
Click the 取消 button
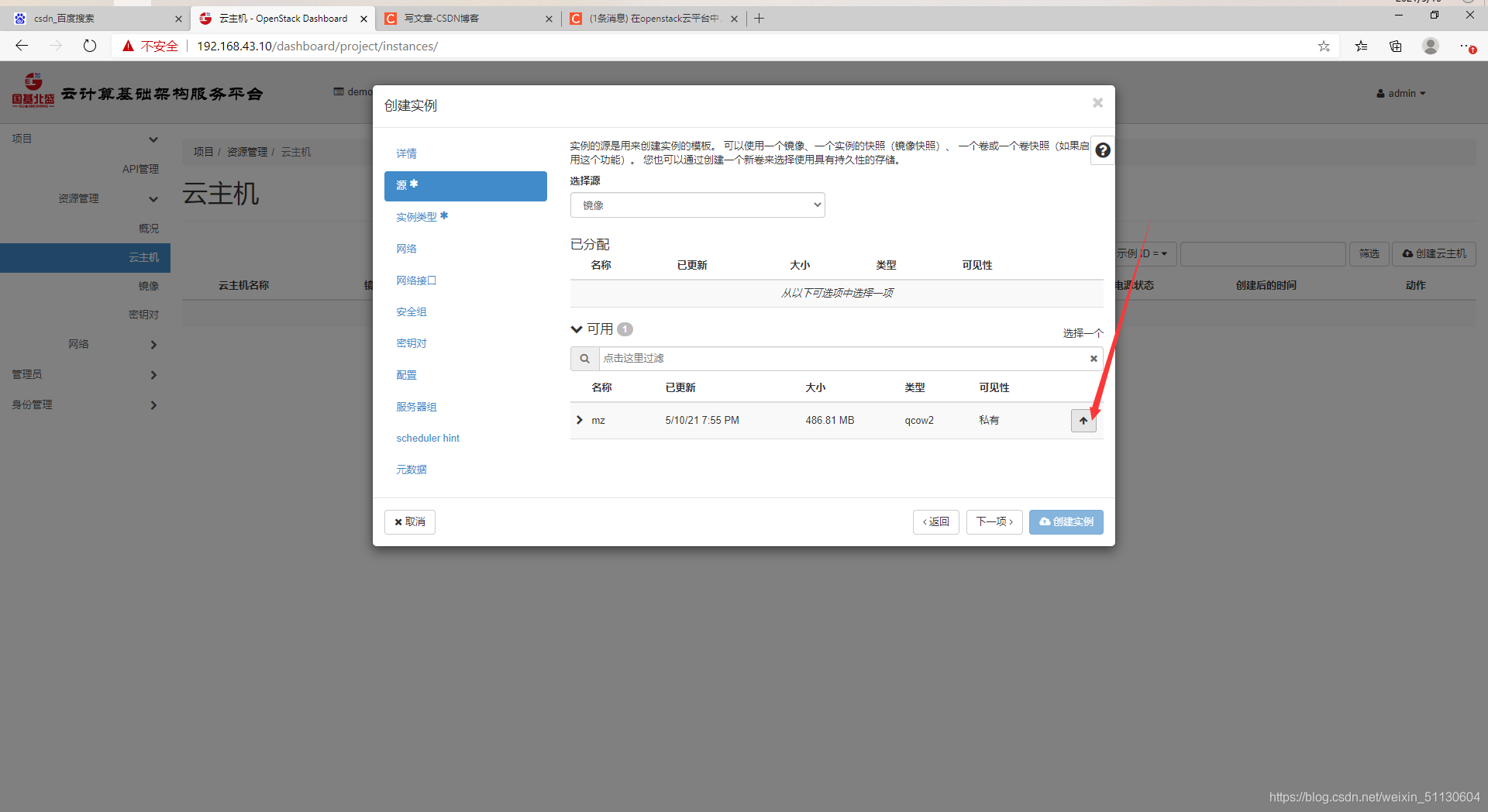410,521
